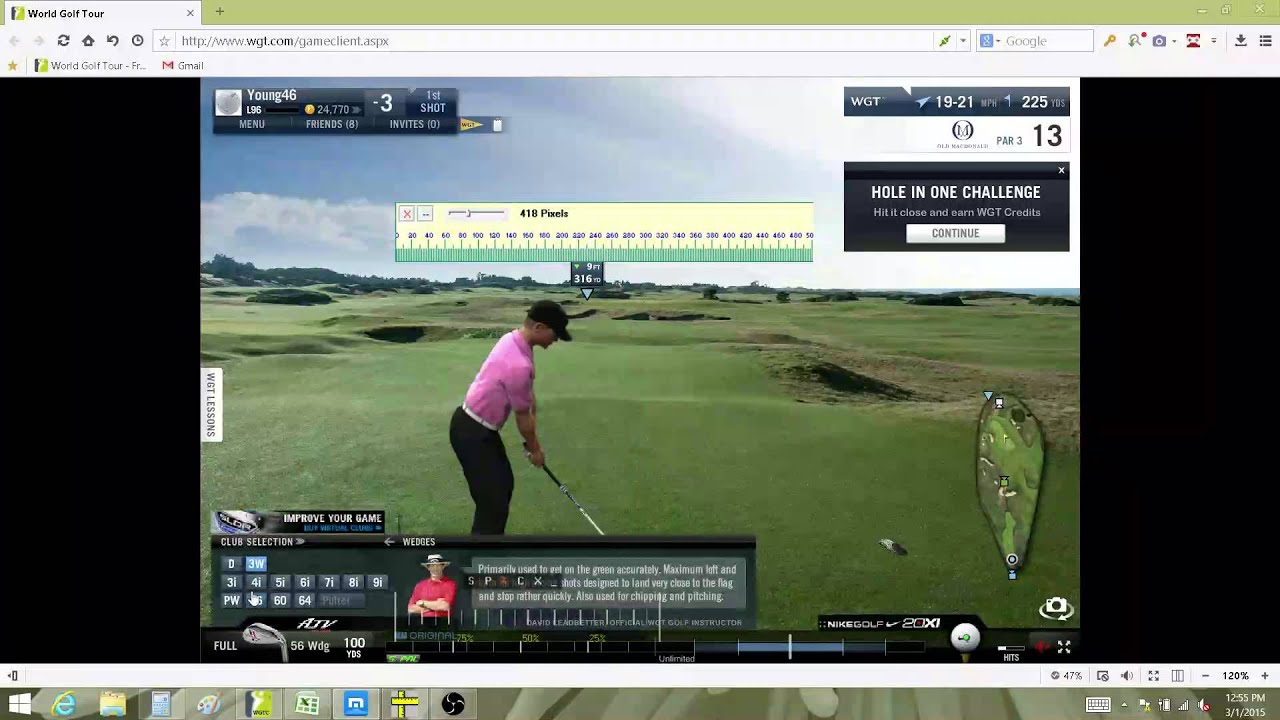The image size is (1280, 720).
Task: Select the 7i club
Action: coord(328,583)
